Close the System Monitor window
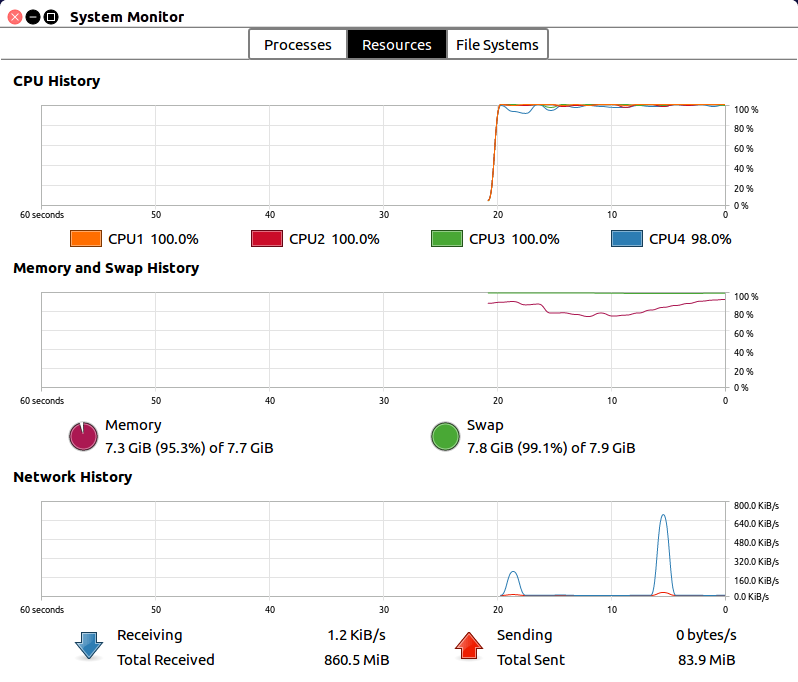The image size is (798, 682). click(x=15, y=17)
